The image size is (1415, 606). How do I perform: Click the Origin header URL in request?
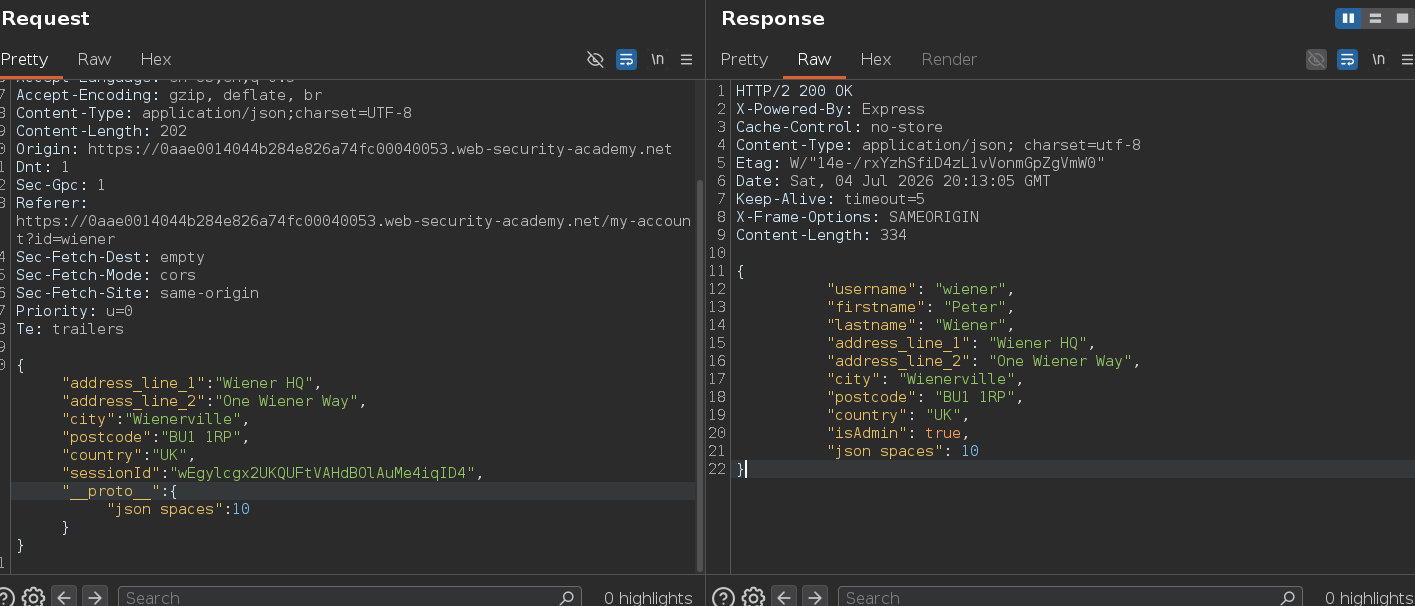point(380,149)
